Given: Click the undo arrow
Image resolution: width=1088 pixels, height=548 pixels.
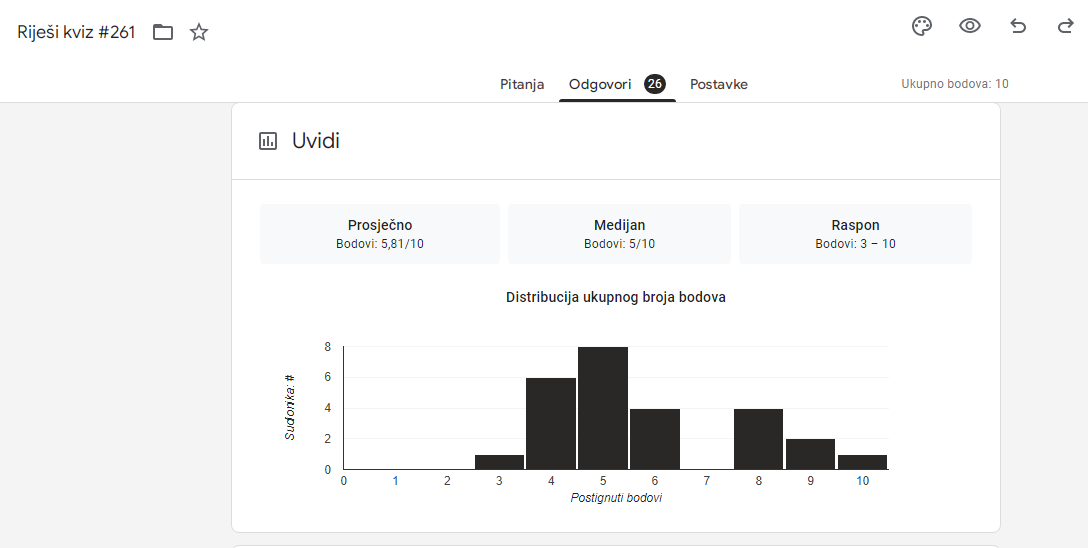Looking at the screenshot, I should (x=1018, y=27).
